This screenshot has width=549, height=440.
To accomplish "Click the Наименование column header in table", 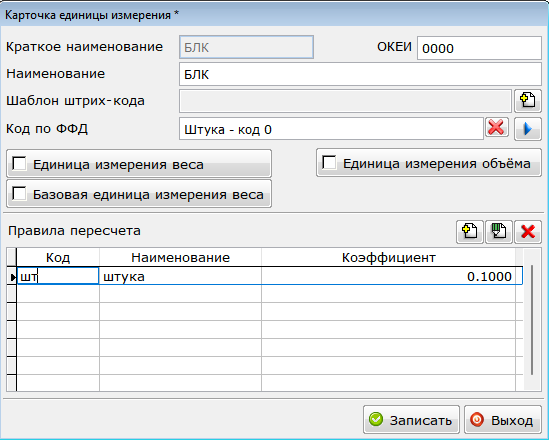I will [180, 258].
